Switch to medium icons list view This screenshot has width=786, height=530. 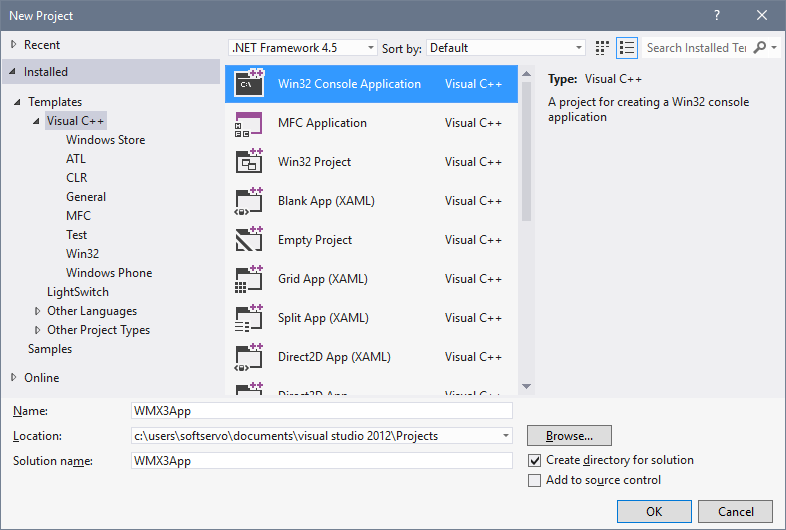click(627, 48)
